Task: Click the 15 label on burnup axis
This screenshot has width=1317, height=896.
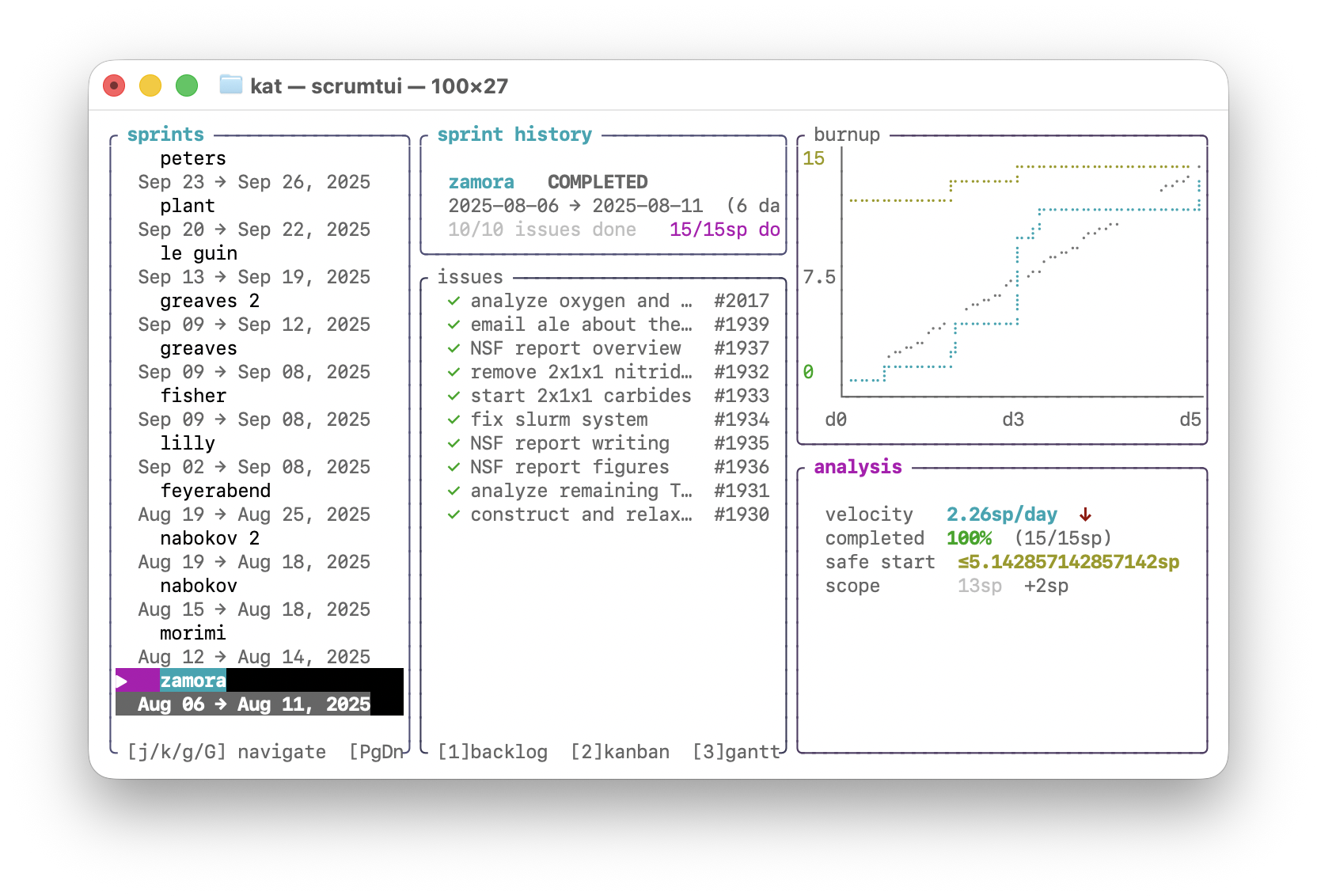Action: click(814, 158)
